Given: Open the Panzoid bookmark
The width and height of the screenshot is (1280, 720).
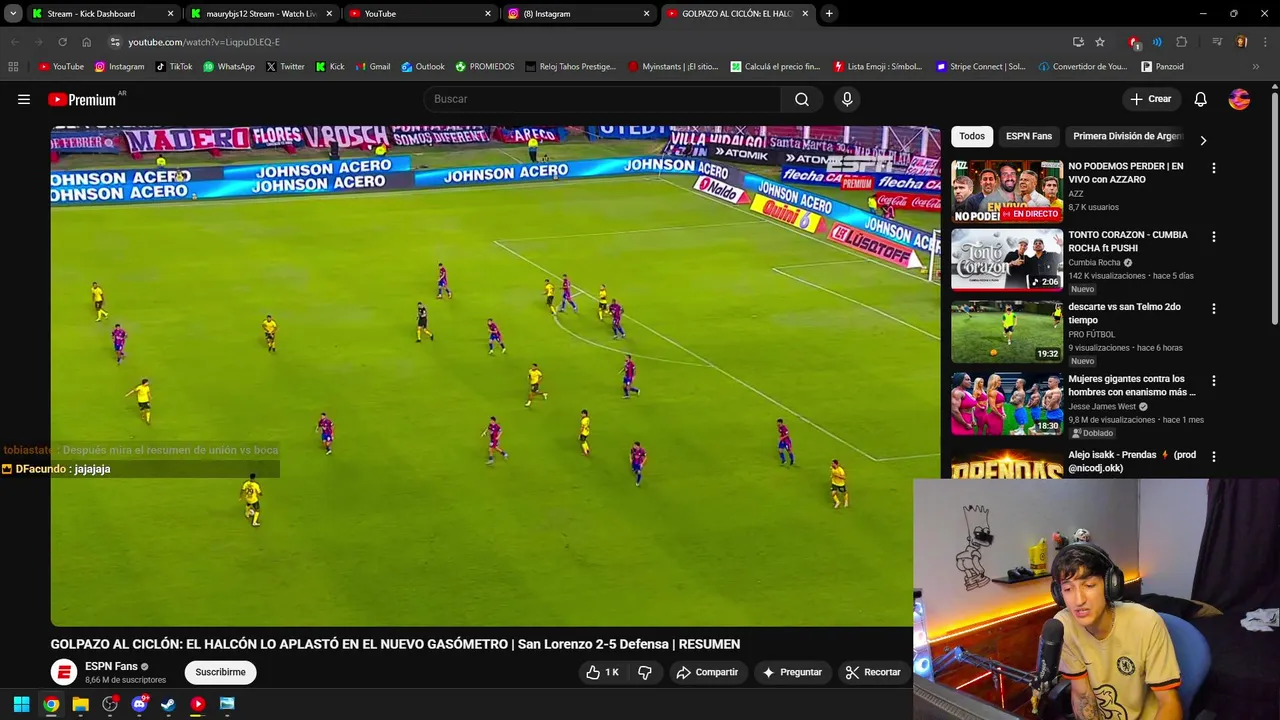Looking at the screenshot, I should click(1162, 67).
